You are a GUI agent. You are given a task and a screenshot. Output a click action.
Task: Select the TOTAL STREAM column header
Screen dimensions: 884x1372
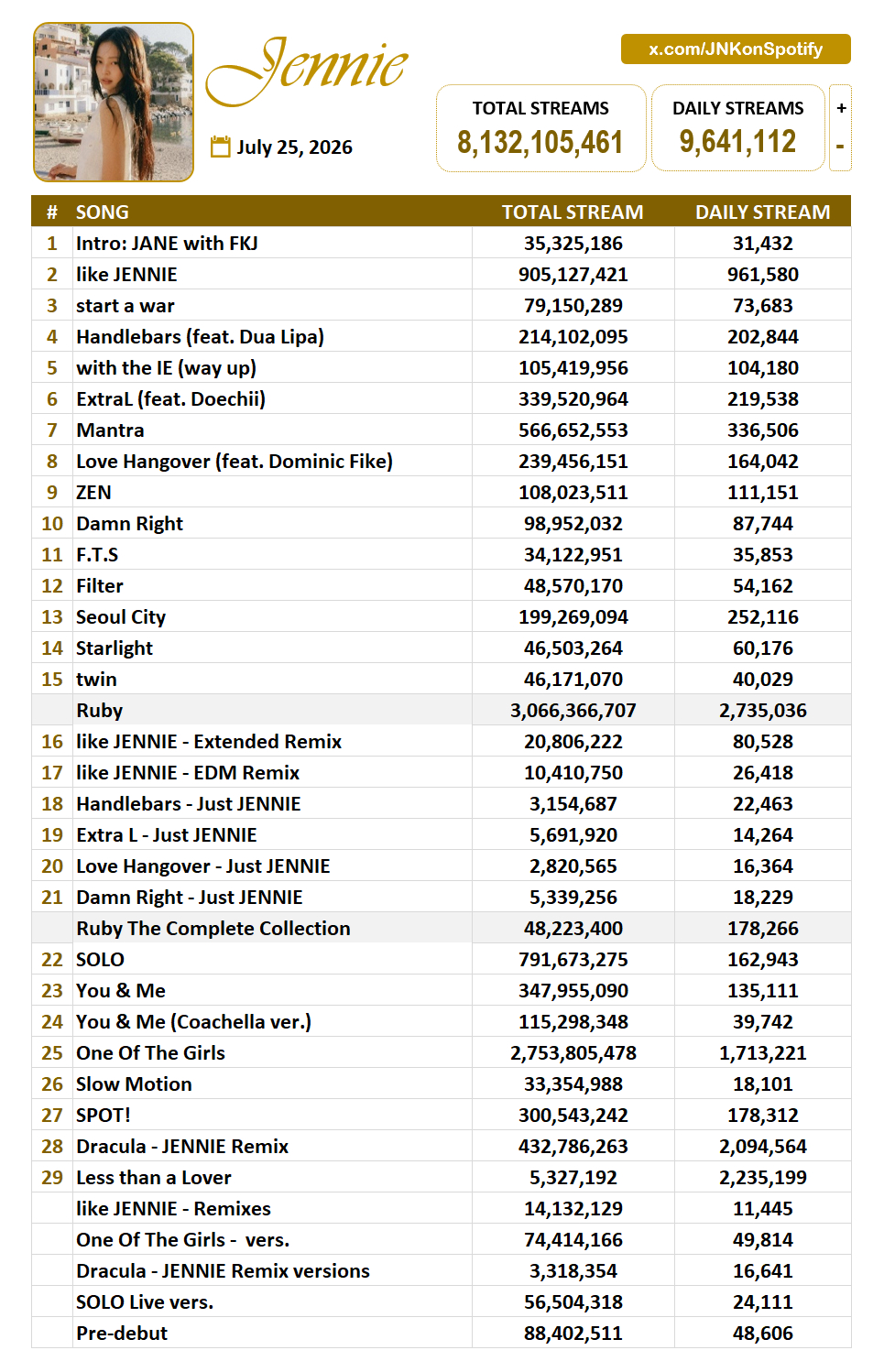coord(573,212)
